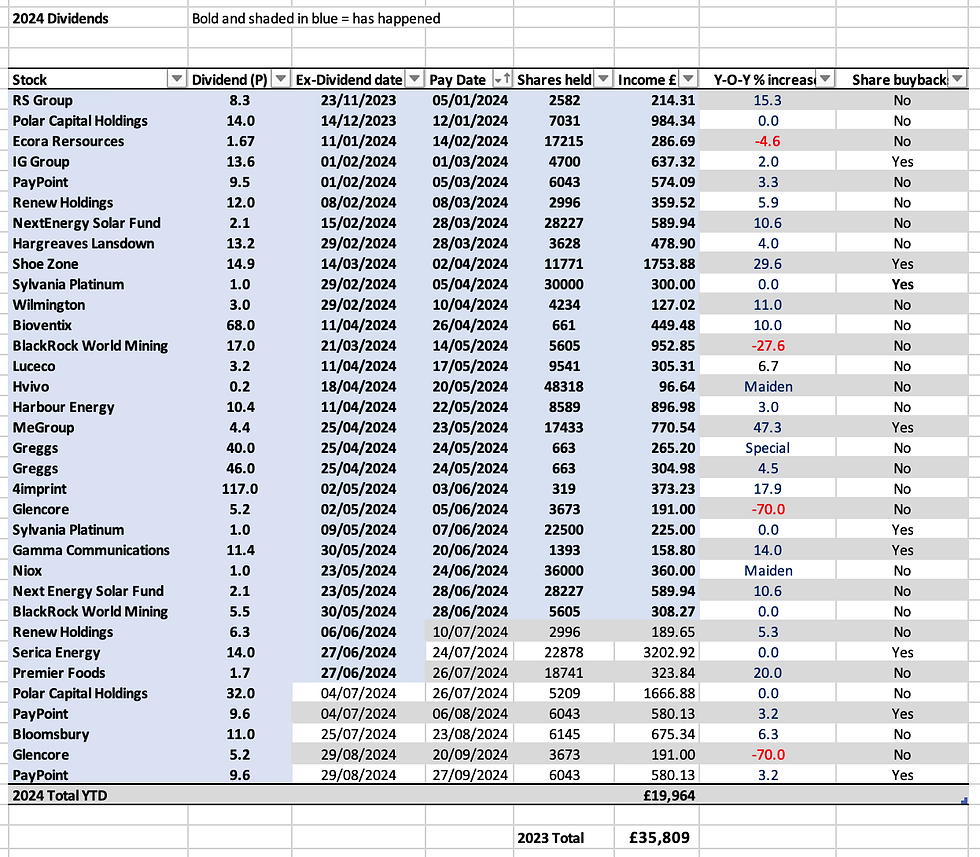Select the 2023 Total £35,809 cell
This screenshot has height=857, width=980.
point(656,838)
